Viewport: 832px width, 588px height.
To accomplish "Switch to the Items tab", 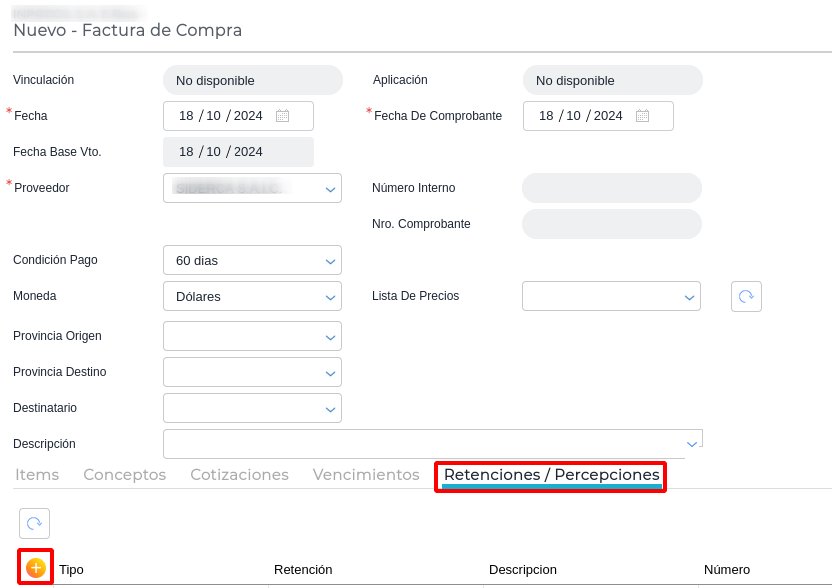I will 37,475.
